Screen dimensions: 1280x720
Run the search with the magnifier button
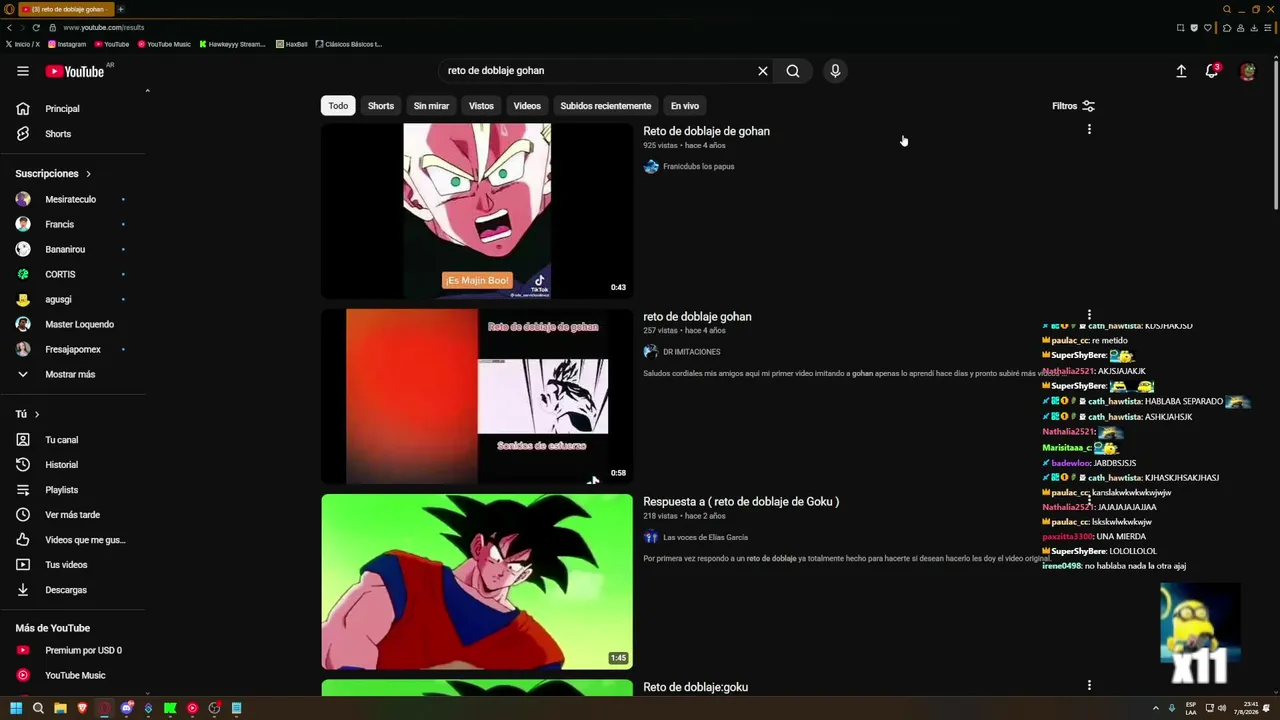[793, 71]
